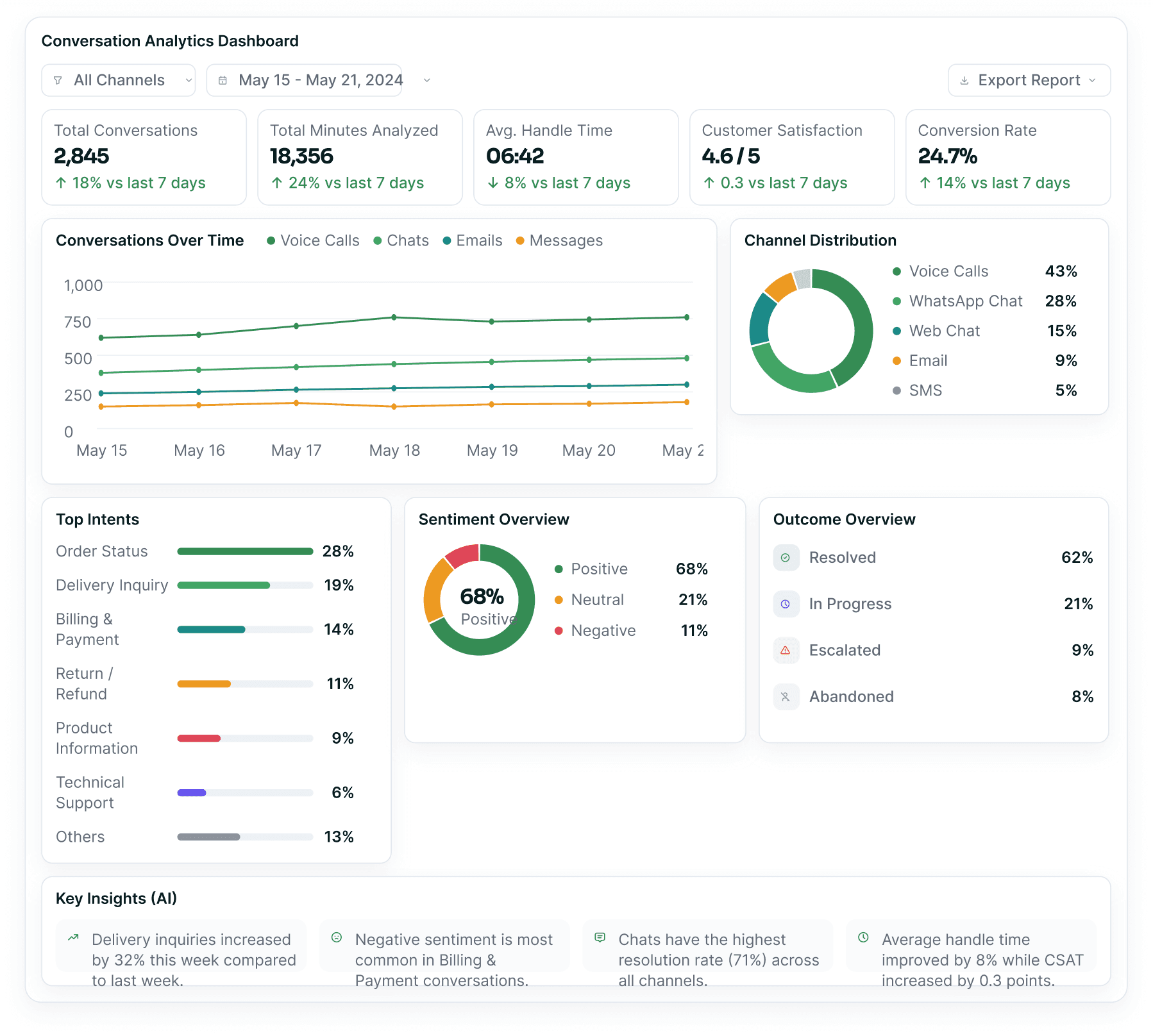Image resolution: width=1153 pixels, height=1036 pixels.
Task: Click the sentiment donut chart center 68%
Action: tap(482, 597)
